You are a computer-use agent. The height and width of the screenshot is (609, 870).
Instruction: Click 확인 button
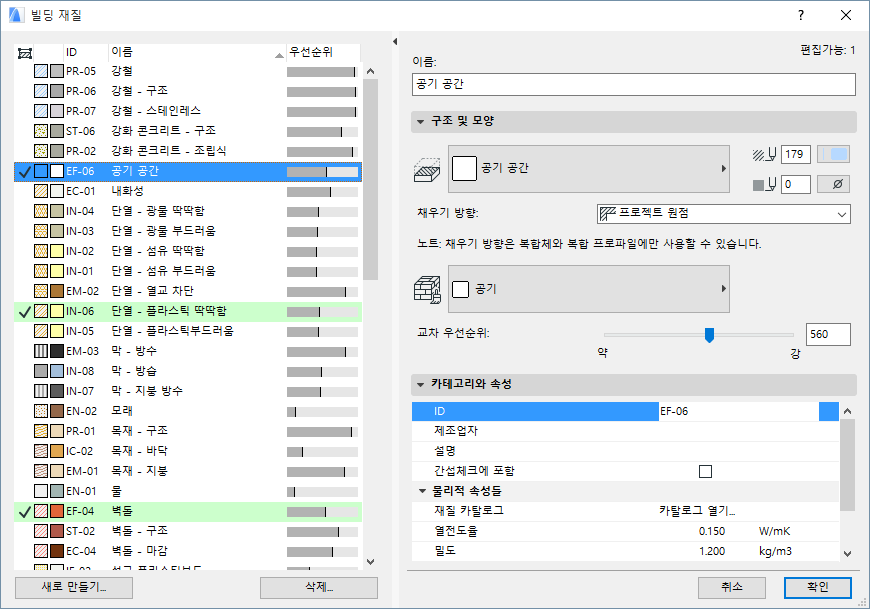point(818,587)
